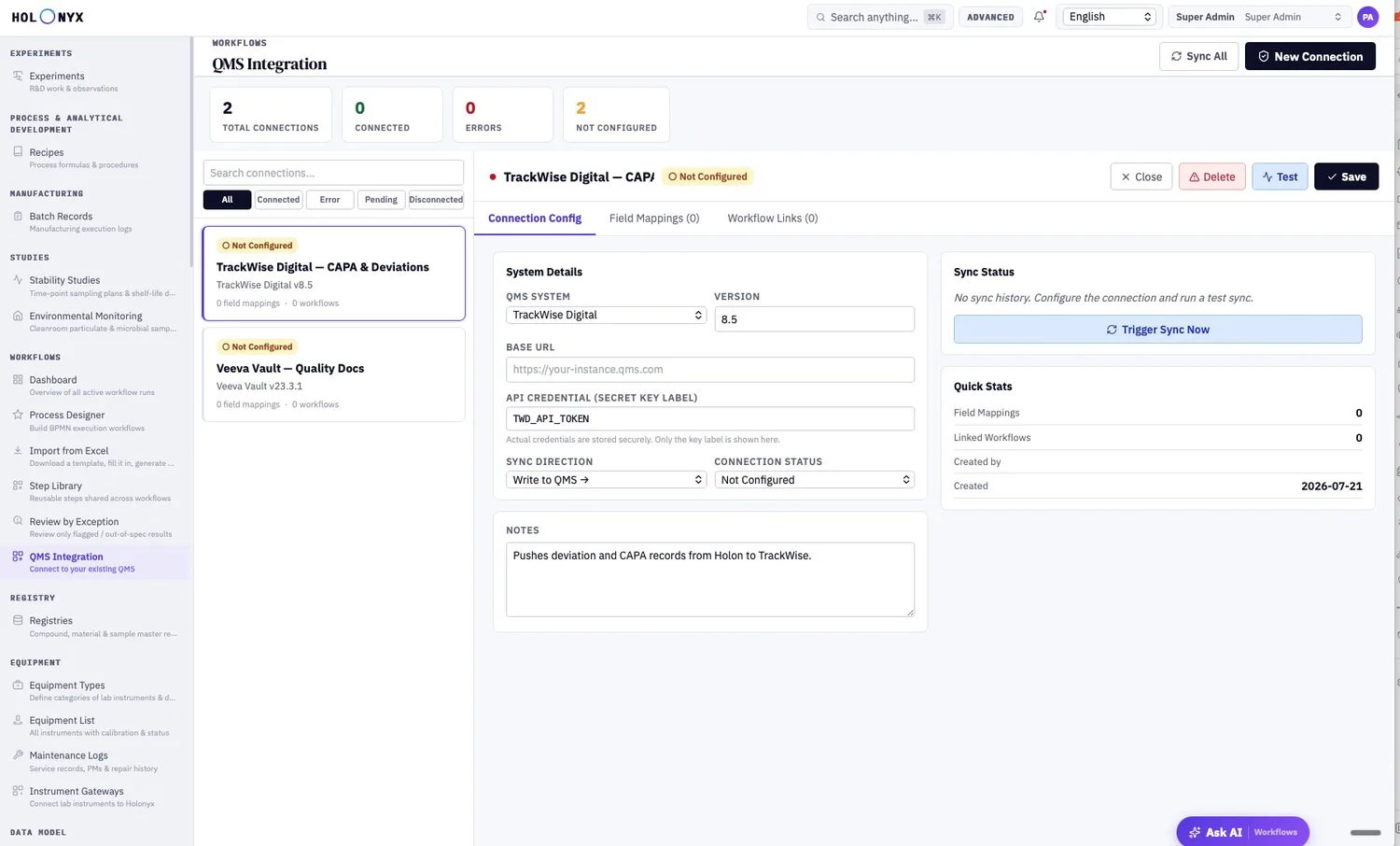Toggle the ADVANCED mode button

tap(990, 17)
